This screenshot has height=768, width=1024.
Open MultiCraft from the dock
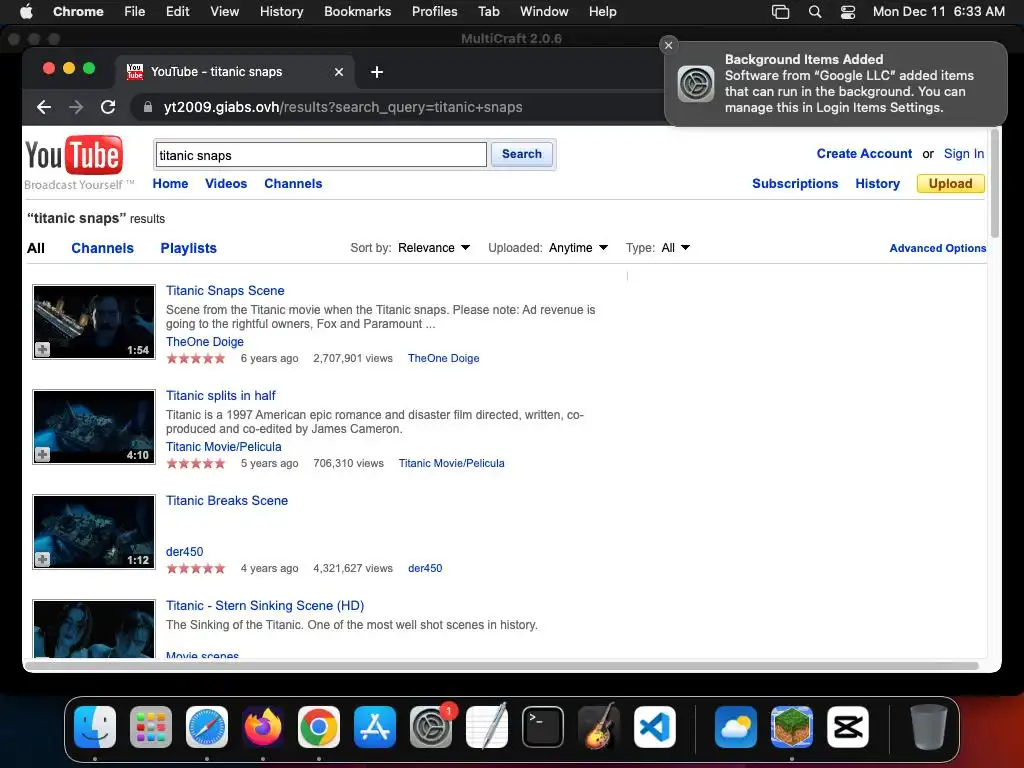tap(792, 727)
